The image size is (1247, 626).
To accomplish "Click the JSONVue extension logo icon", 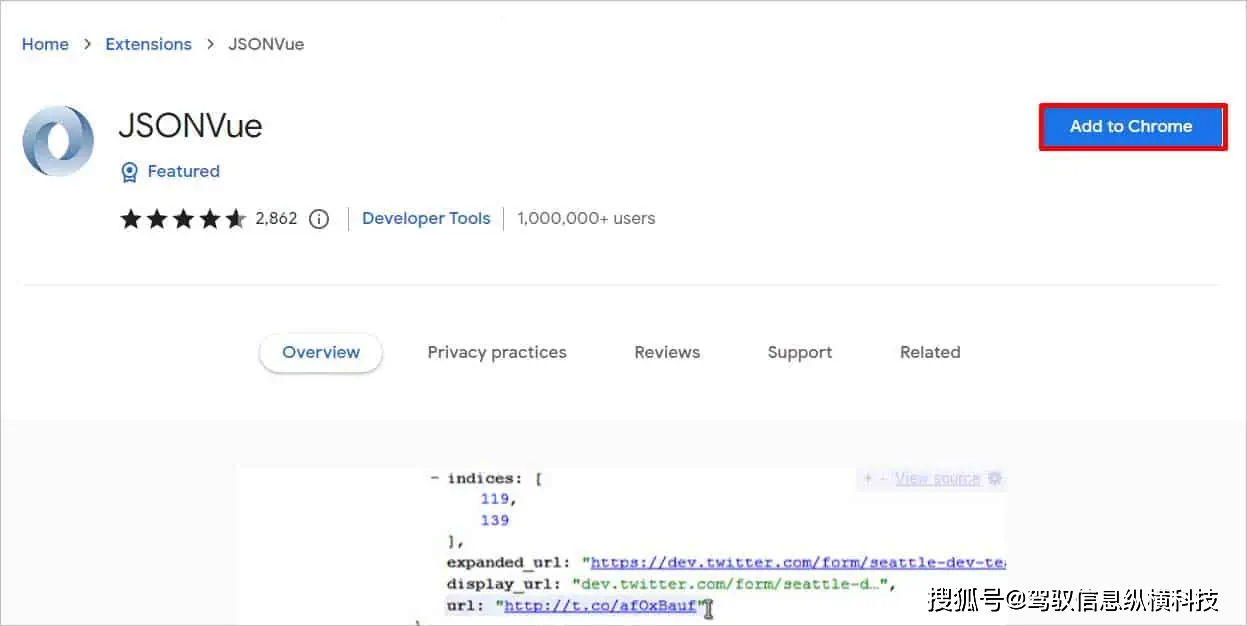I will coord(58,141).
